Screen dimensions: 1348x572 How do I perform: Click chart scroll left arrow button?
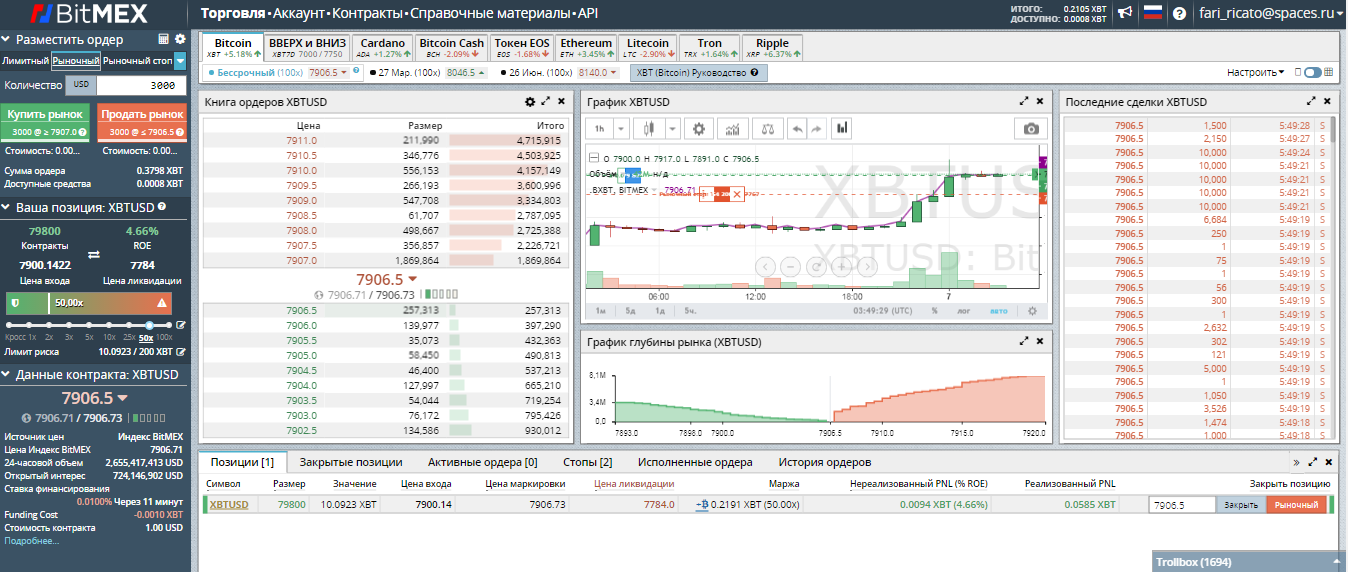[765, 266]
